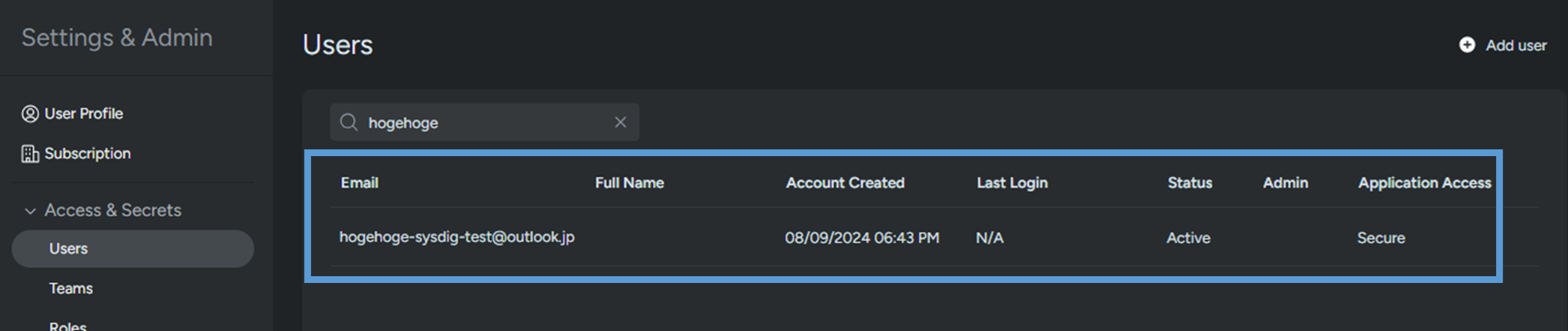Collapse the Access & Secrets section
Viewport: 1568px width, 331px height.
tap(30, 211)
